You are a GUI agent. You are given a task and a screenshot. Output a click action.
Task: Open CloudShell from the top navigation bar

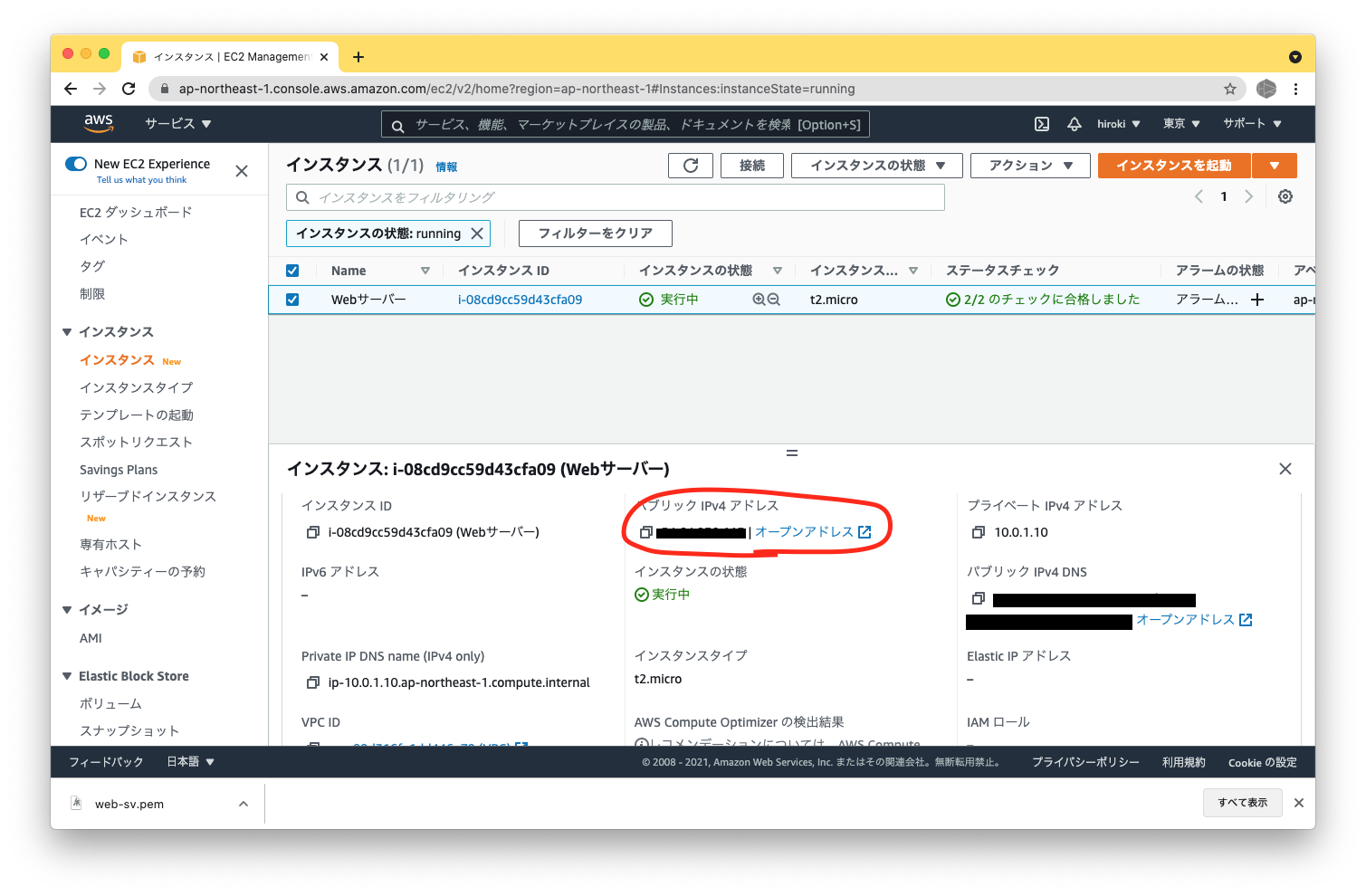click(x=1041, y=123)
